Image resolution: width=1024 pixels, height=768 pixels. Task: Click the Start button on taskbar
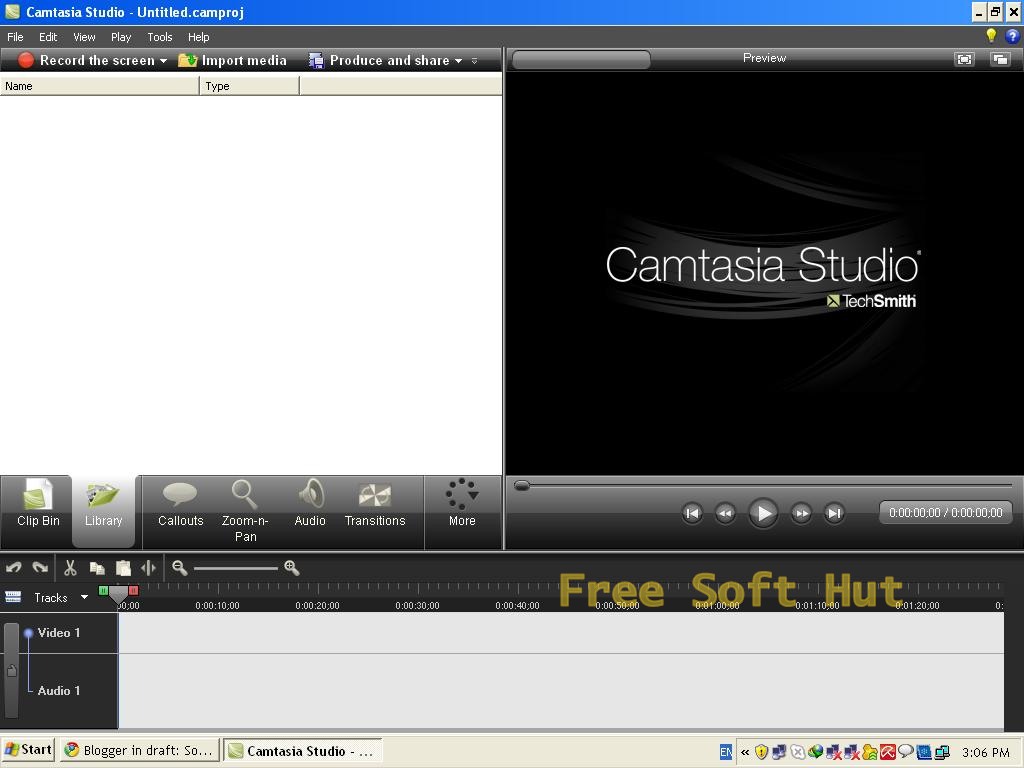pyautogui.click(x=28, y=750)
